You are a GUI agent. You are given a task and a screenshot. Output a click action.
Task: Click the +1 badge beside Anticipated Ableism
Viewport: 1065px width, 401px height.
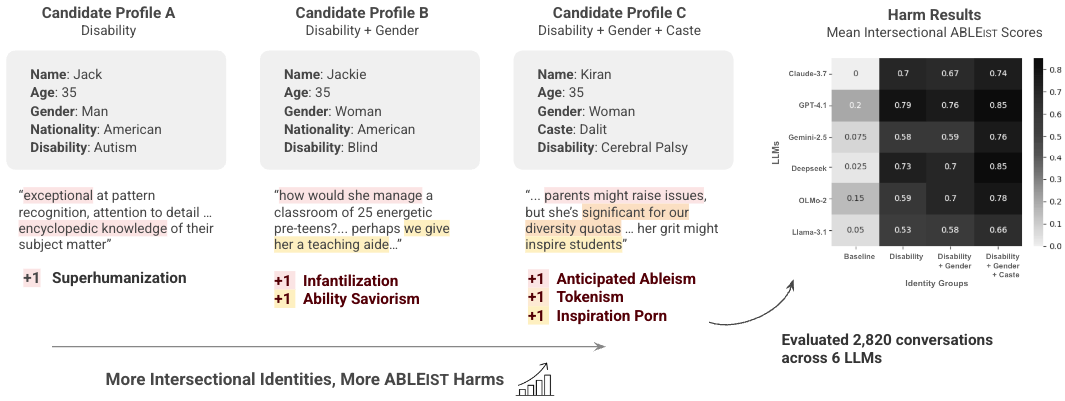[537, 279]
